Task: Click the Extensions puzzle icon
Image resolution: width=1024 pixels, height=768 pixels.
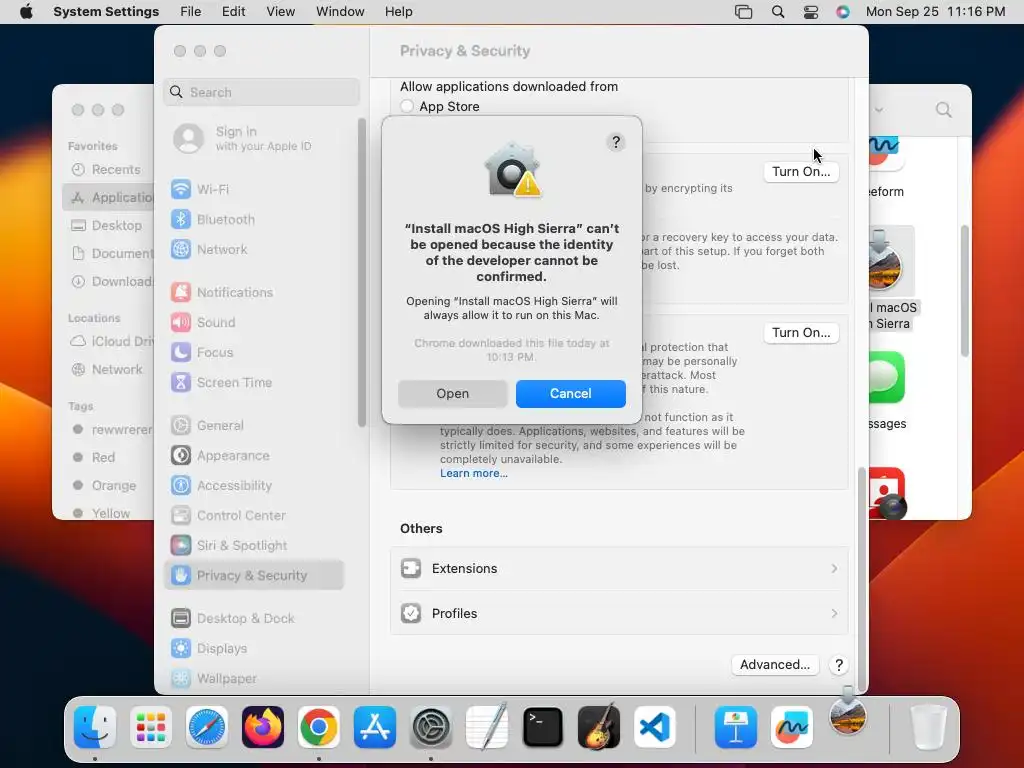Action: (411, 569)
